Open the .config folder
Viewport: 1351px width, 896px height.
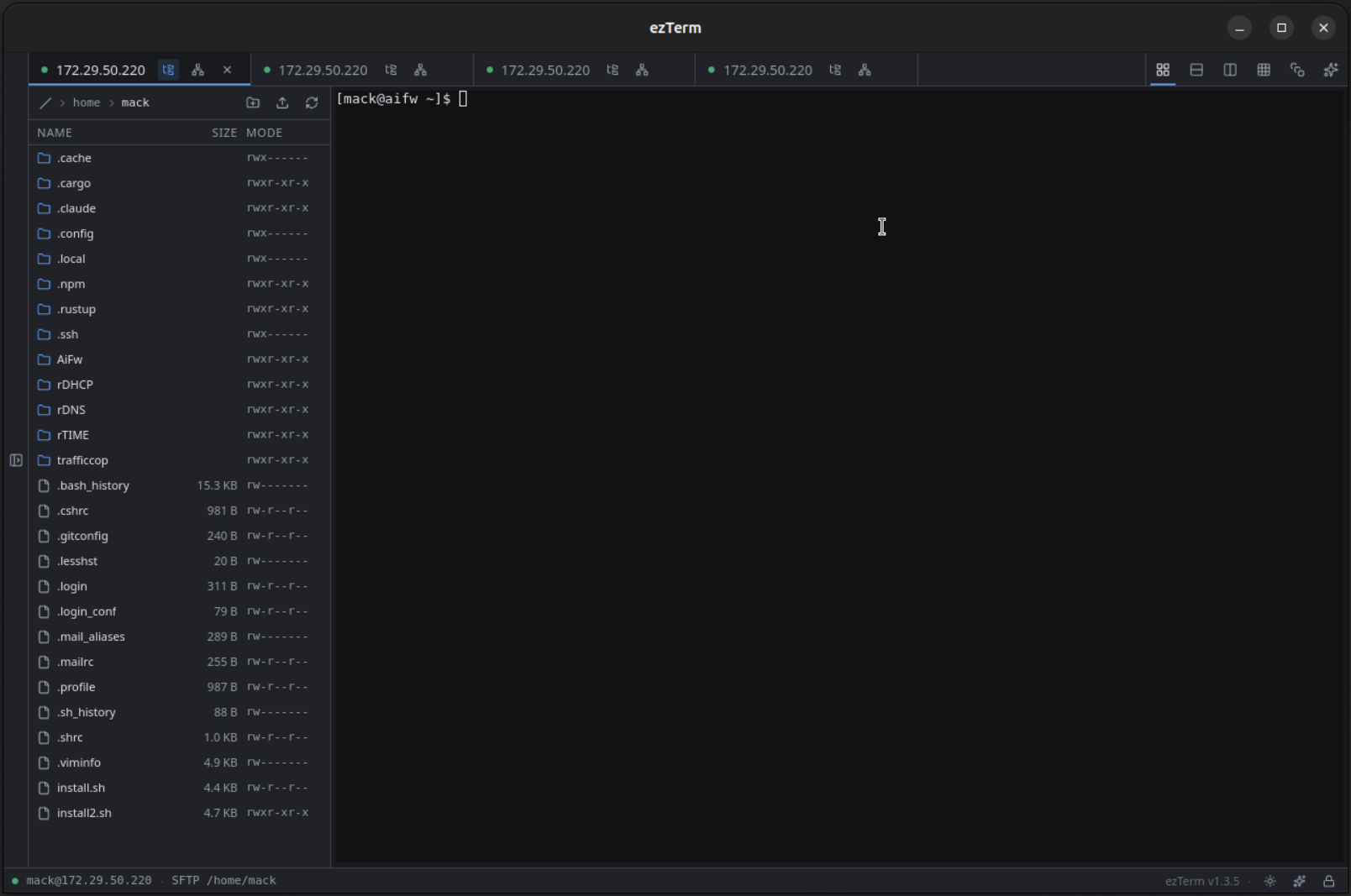180,233
